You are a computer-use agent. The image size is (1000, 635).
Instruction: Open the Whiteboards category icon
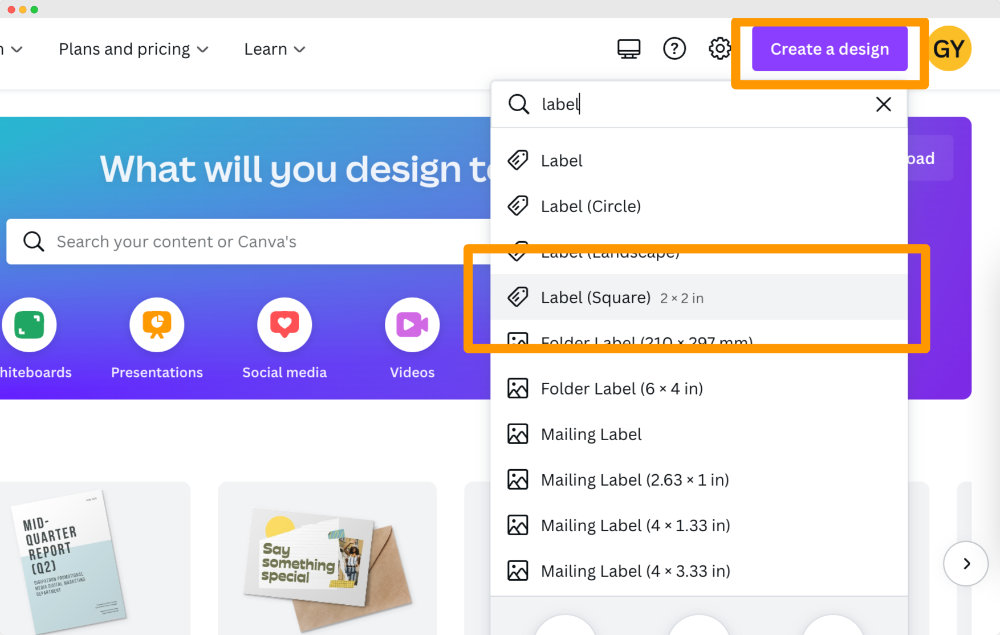click(x=29, y=325)
